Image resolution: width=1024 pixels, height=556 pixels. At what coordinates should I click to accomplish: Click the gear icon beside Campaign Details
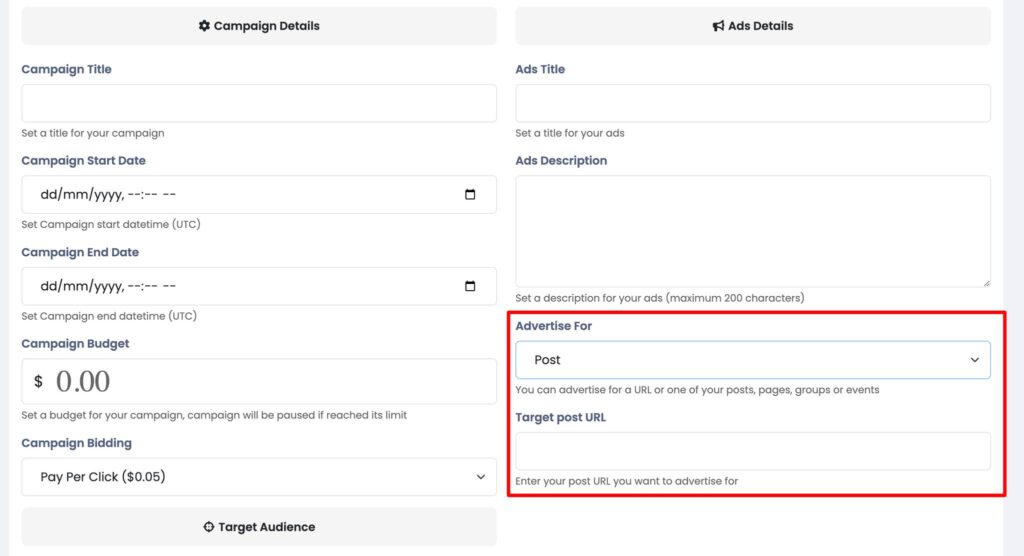(x=204, y=25)
